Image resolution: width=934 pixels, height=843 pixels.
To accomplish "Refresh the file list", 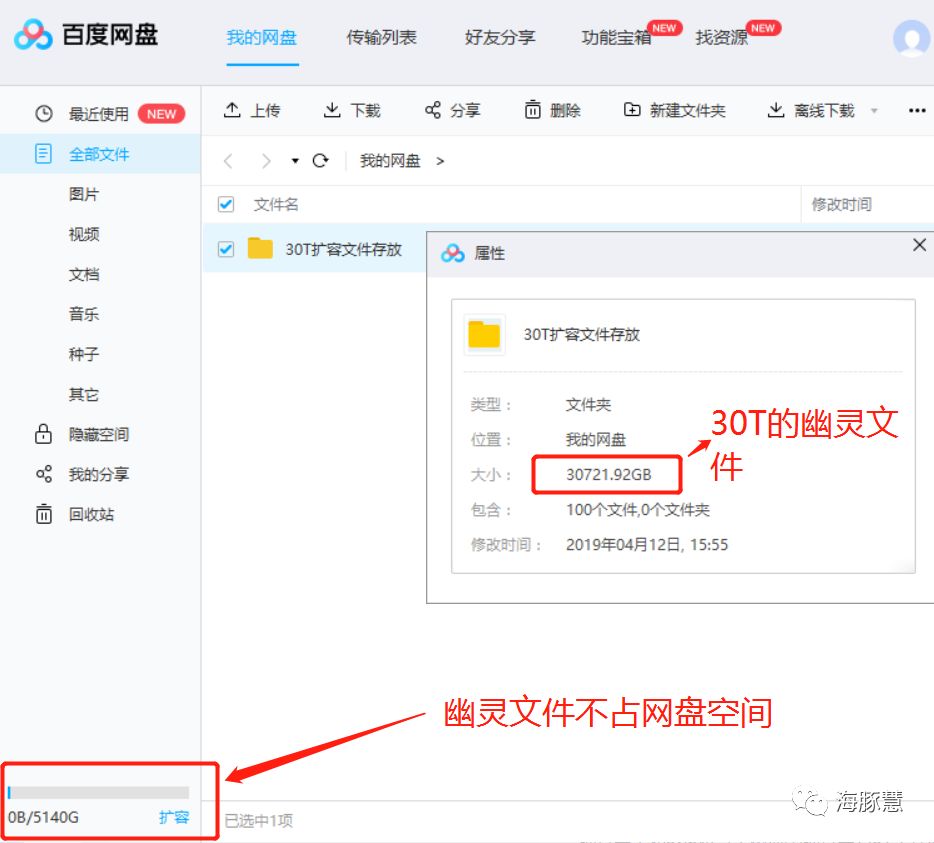I will pos(320,160).
